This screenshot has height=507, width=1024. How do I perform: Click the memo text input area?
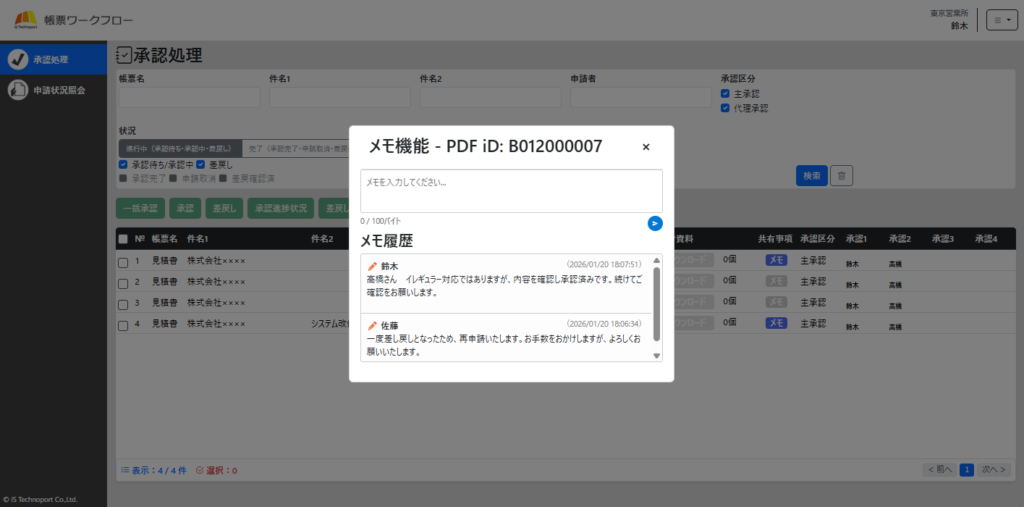click(511, 190)
